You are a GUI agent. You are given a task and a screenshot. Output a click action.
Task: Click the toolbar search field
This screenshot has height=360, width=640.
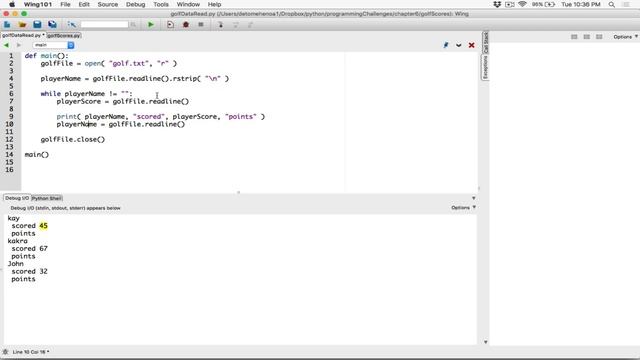click(x=104, y=24)
